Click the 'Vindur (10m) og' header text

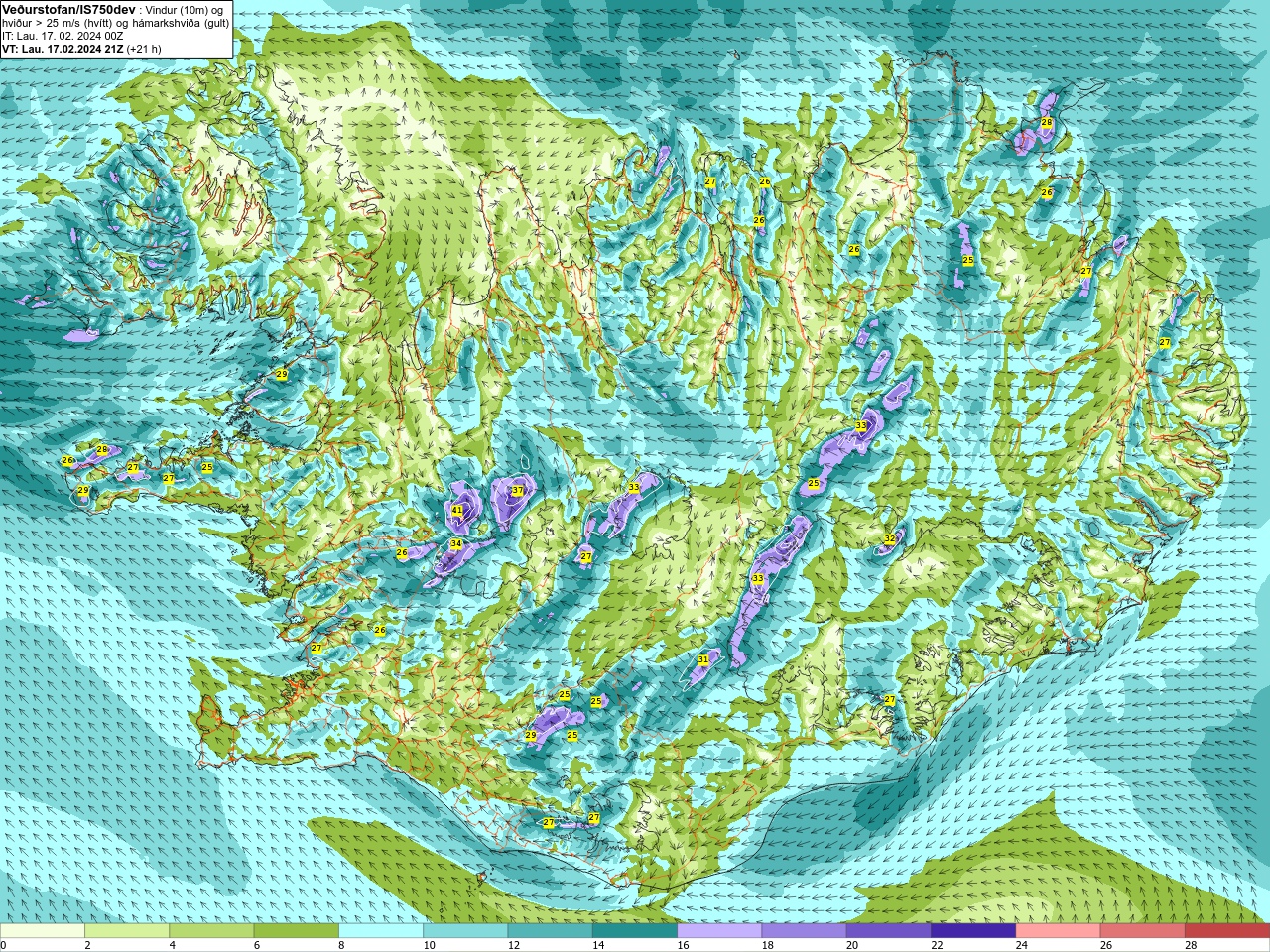(x=185, y=9)
